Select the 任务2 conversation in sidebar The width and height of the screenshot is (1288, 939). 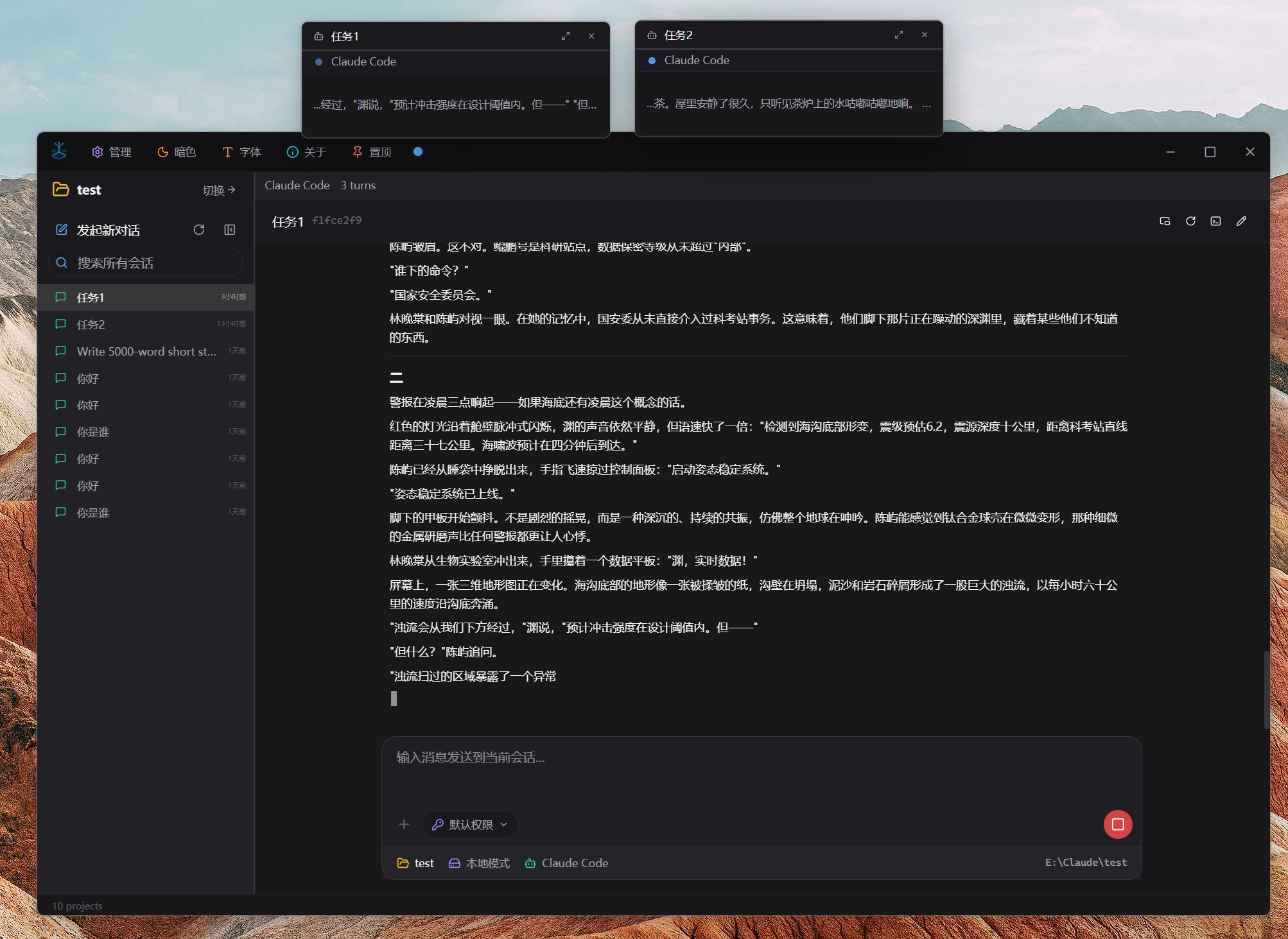pyautogui.click(x=146, y=324)
